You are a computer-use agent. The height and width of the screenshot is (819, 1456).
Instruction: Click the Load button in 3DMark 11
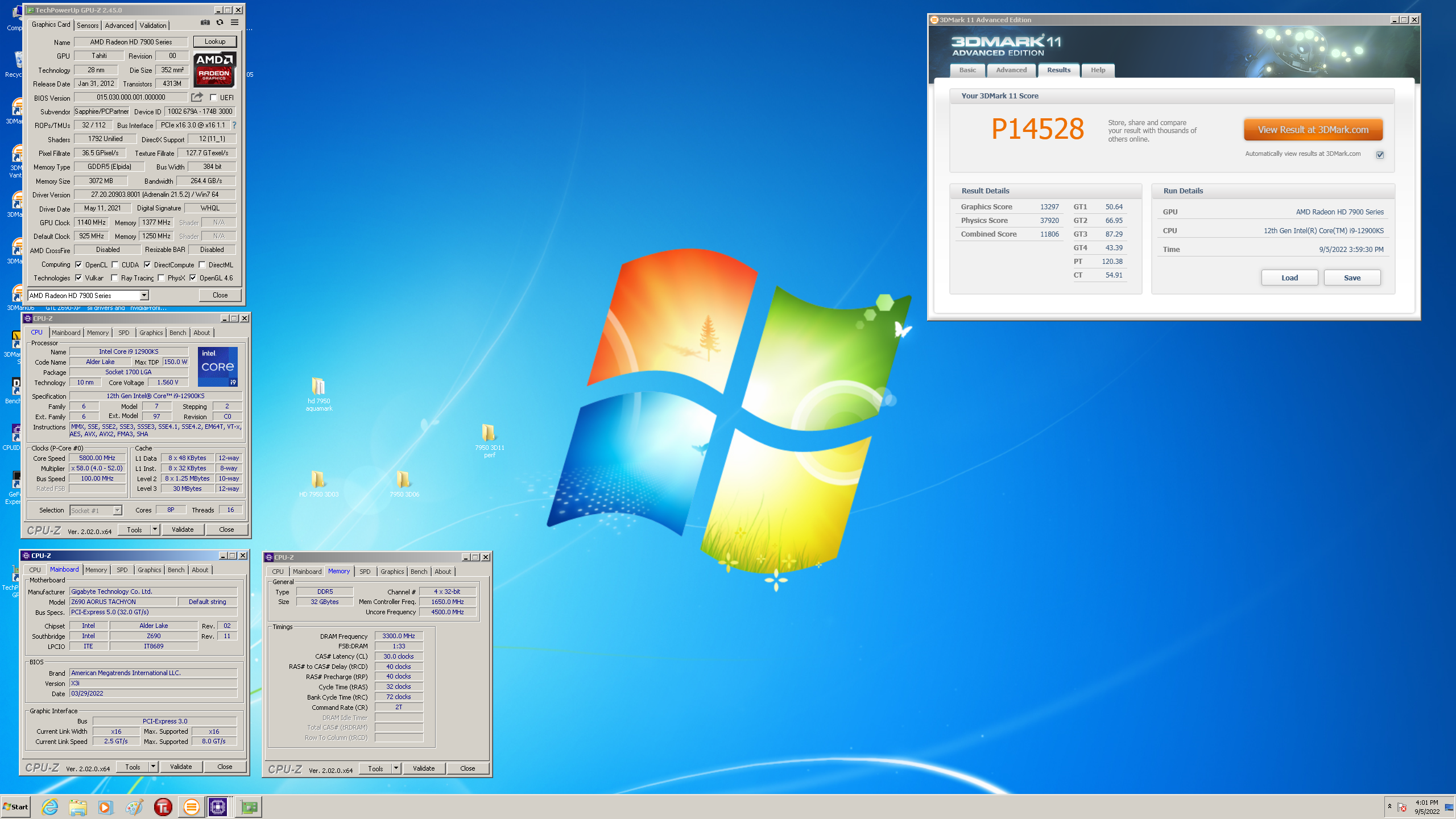pyautogui.click(x=1289, y=278)
